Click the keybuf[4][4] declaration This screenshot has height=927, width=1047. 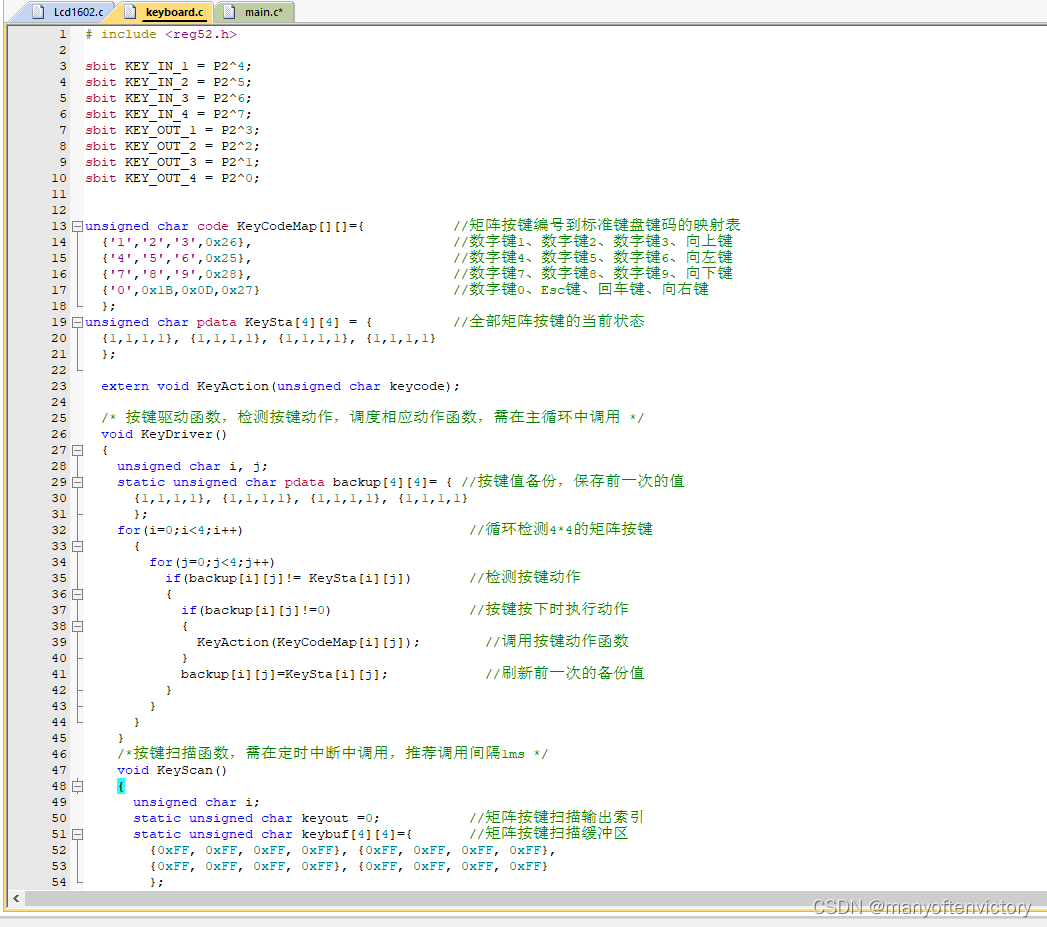[x=272, y=834]
